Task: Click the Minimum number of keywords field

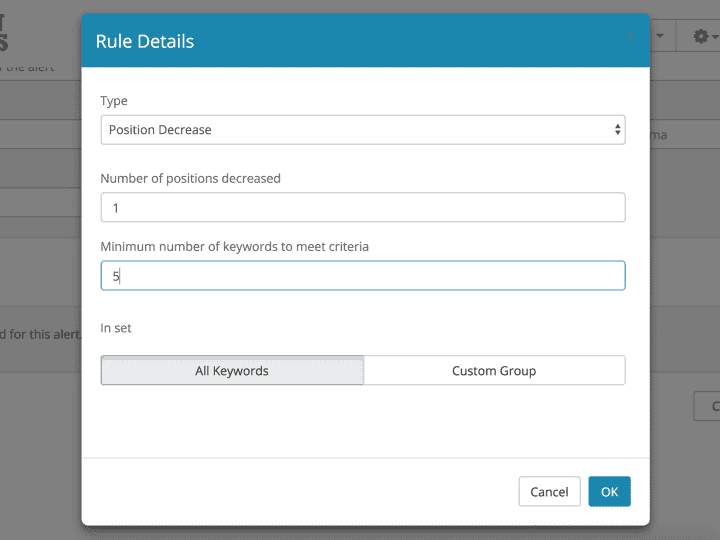Action: coord(362,275)
